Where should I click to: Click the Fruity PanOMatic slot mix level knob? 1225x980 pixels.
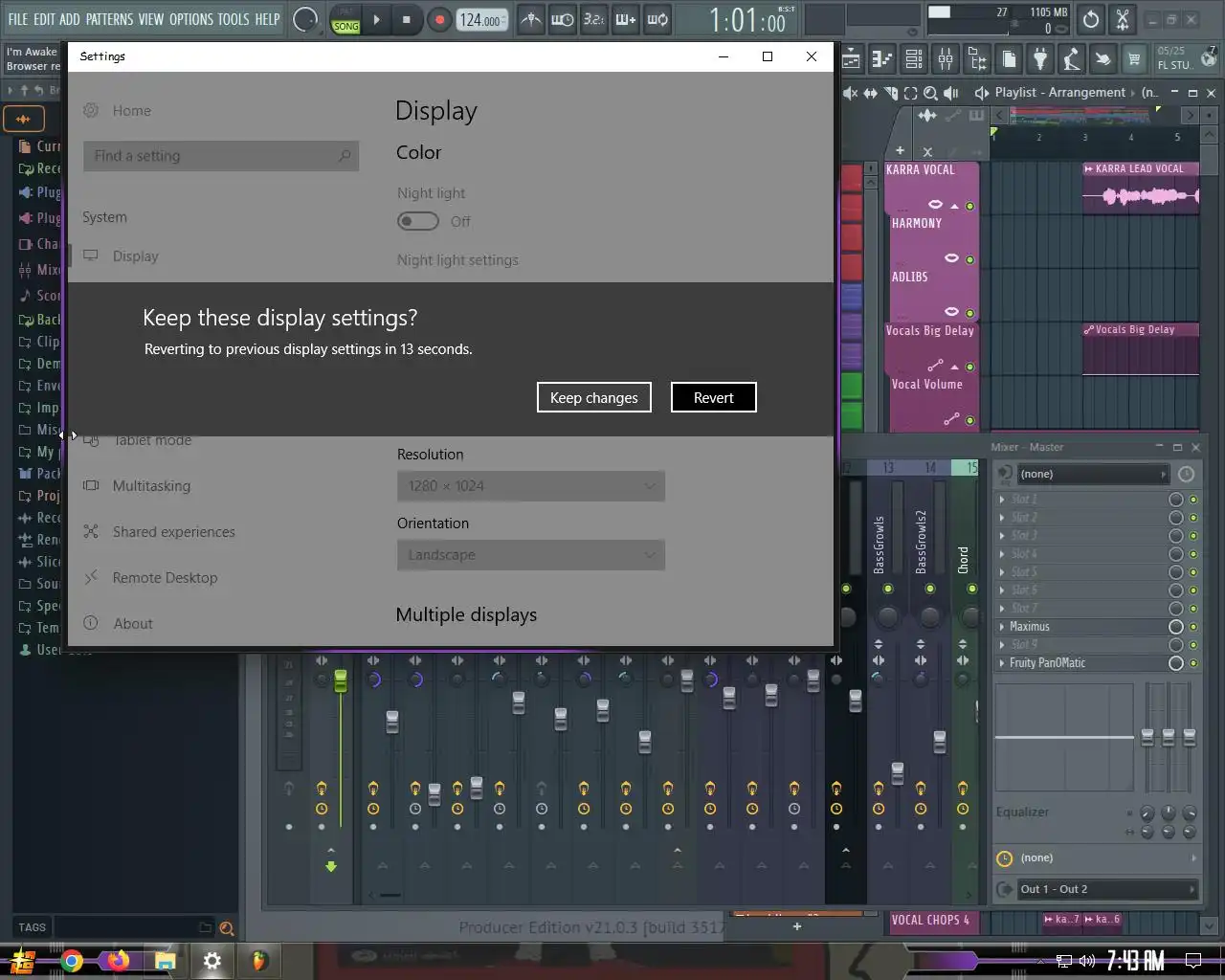pos(1176,663)
